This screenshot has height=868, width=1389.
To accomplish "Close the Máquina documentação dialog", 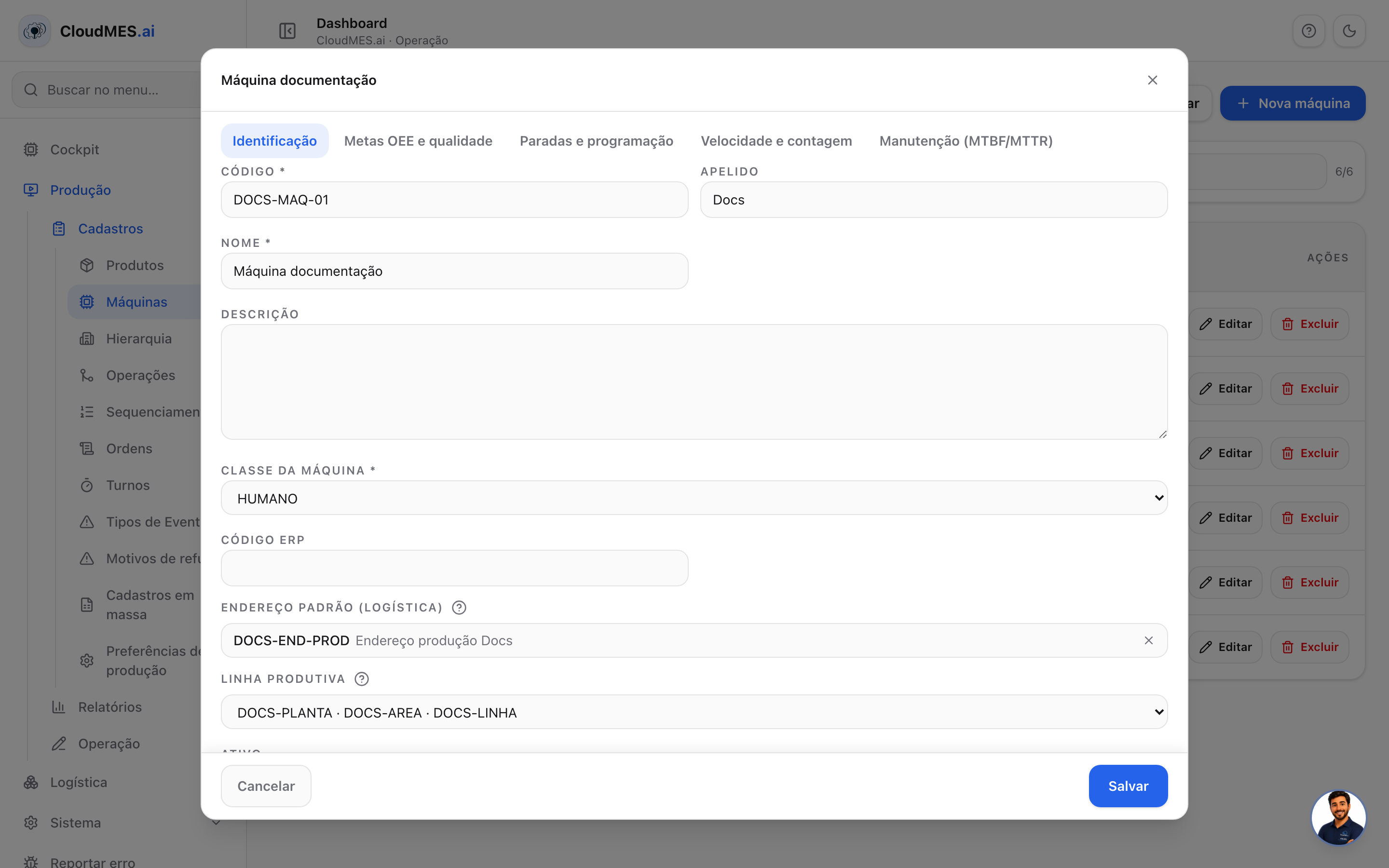I will [1153, 81].
